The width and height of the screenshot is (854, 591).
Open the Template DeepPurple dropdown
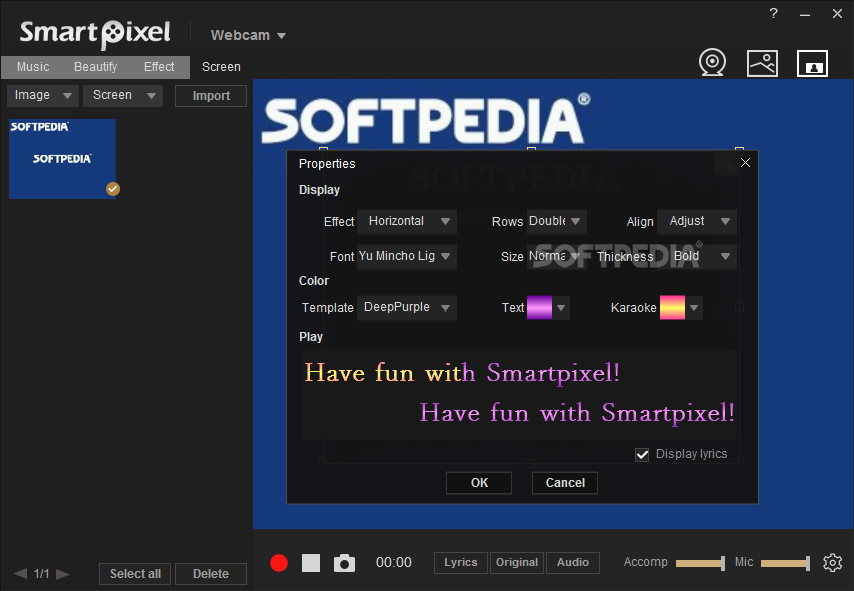pyautogui.click(x=407, y=308)
